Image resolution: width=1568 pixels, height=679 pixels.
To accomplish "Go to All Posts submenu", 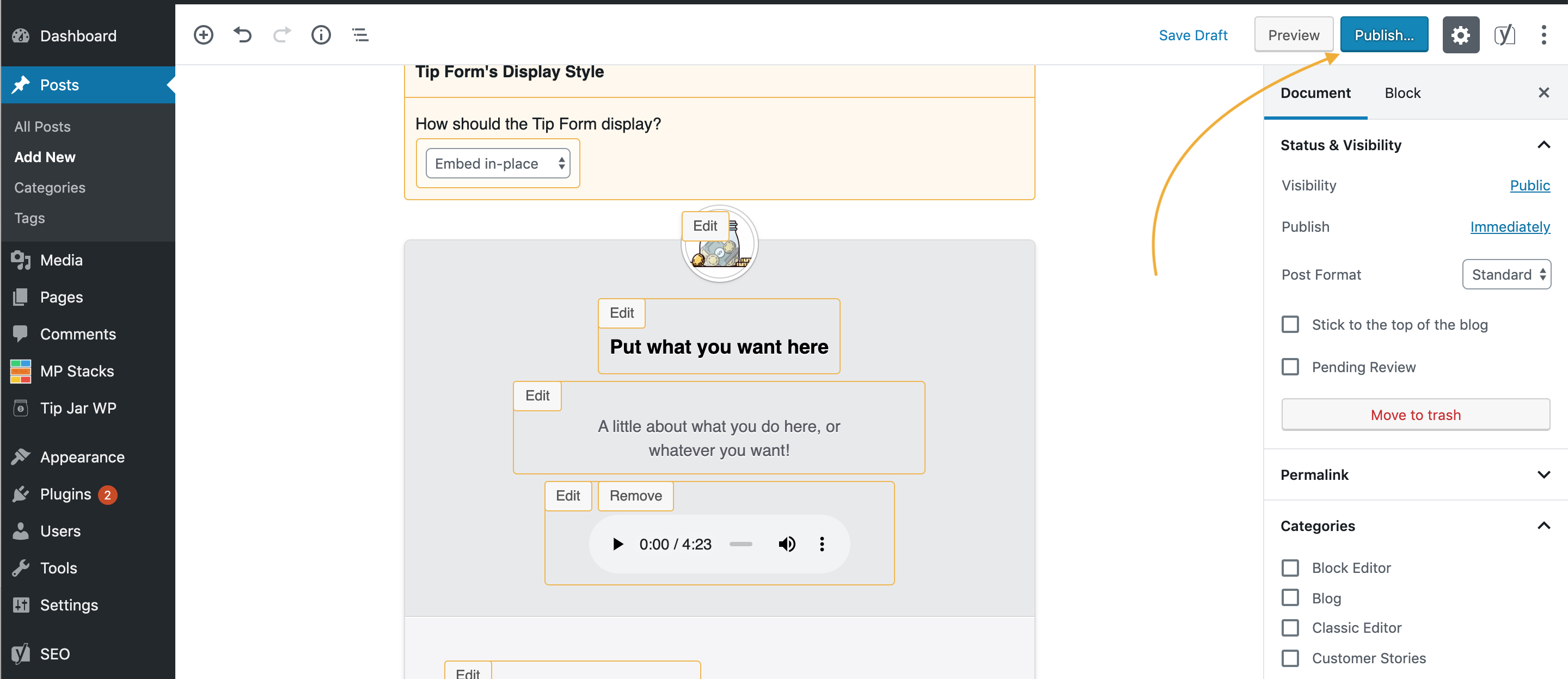I will coord(42,127).
